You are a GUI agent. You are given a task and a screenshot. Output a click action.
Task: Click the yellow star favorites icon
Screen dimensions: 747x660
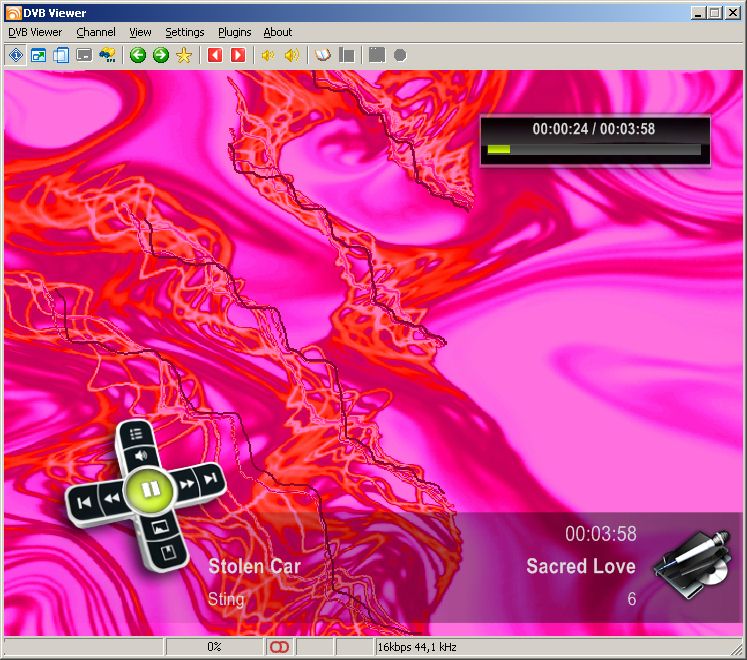184,55
